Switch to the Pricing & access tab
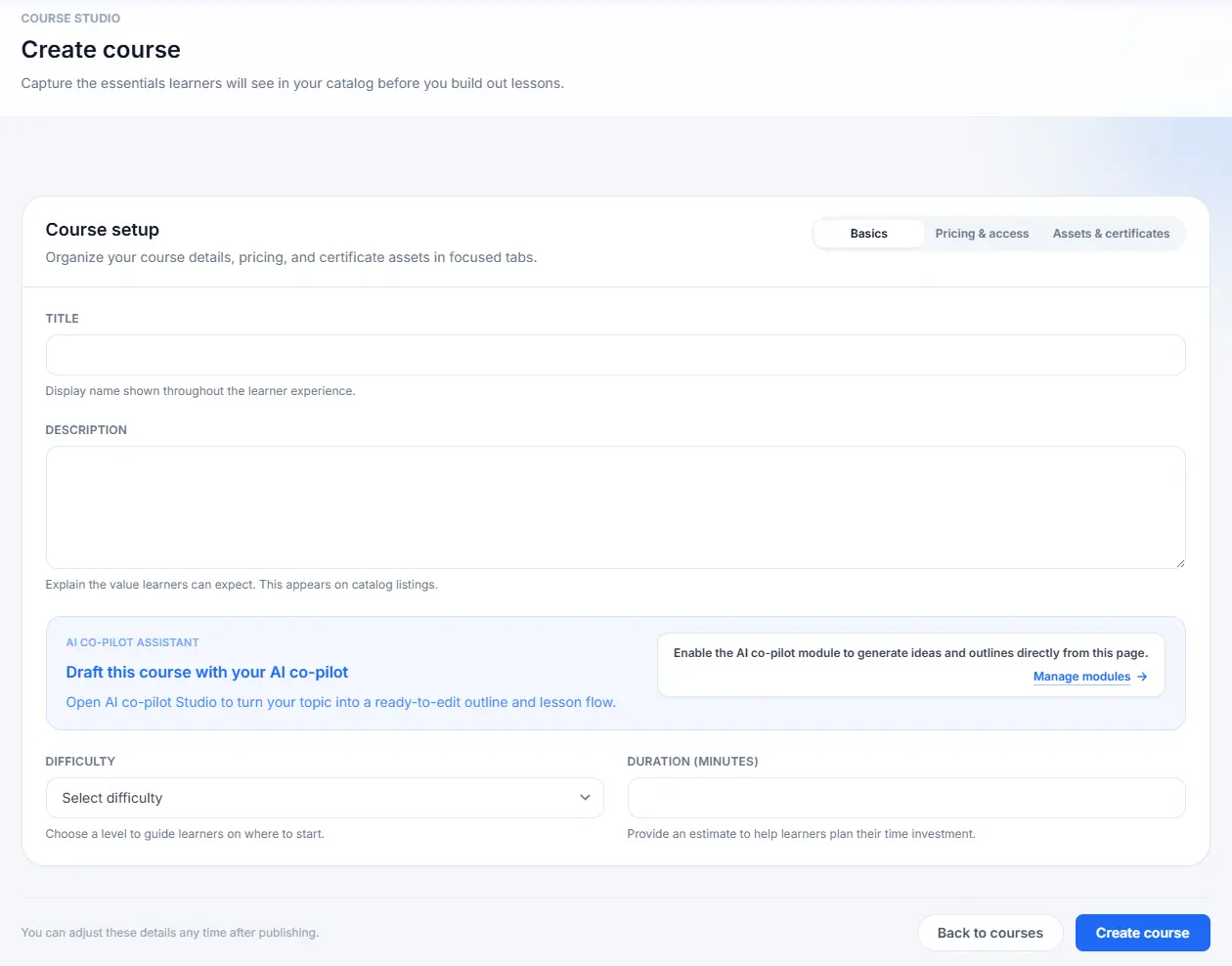This screenshot has height=966, width=1232. pos(982,233)
